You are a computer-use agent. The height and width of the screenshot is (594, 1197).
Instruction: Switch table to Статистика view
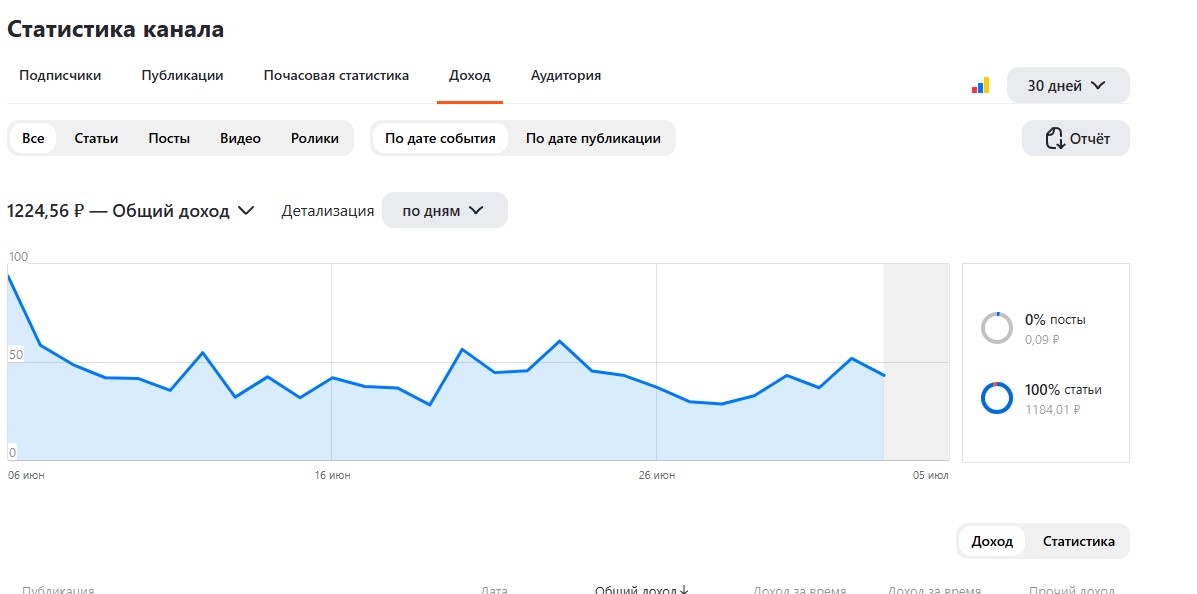pos(1079,541)
